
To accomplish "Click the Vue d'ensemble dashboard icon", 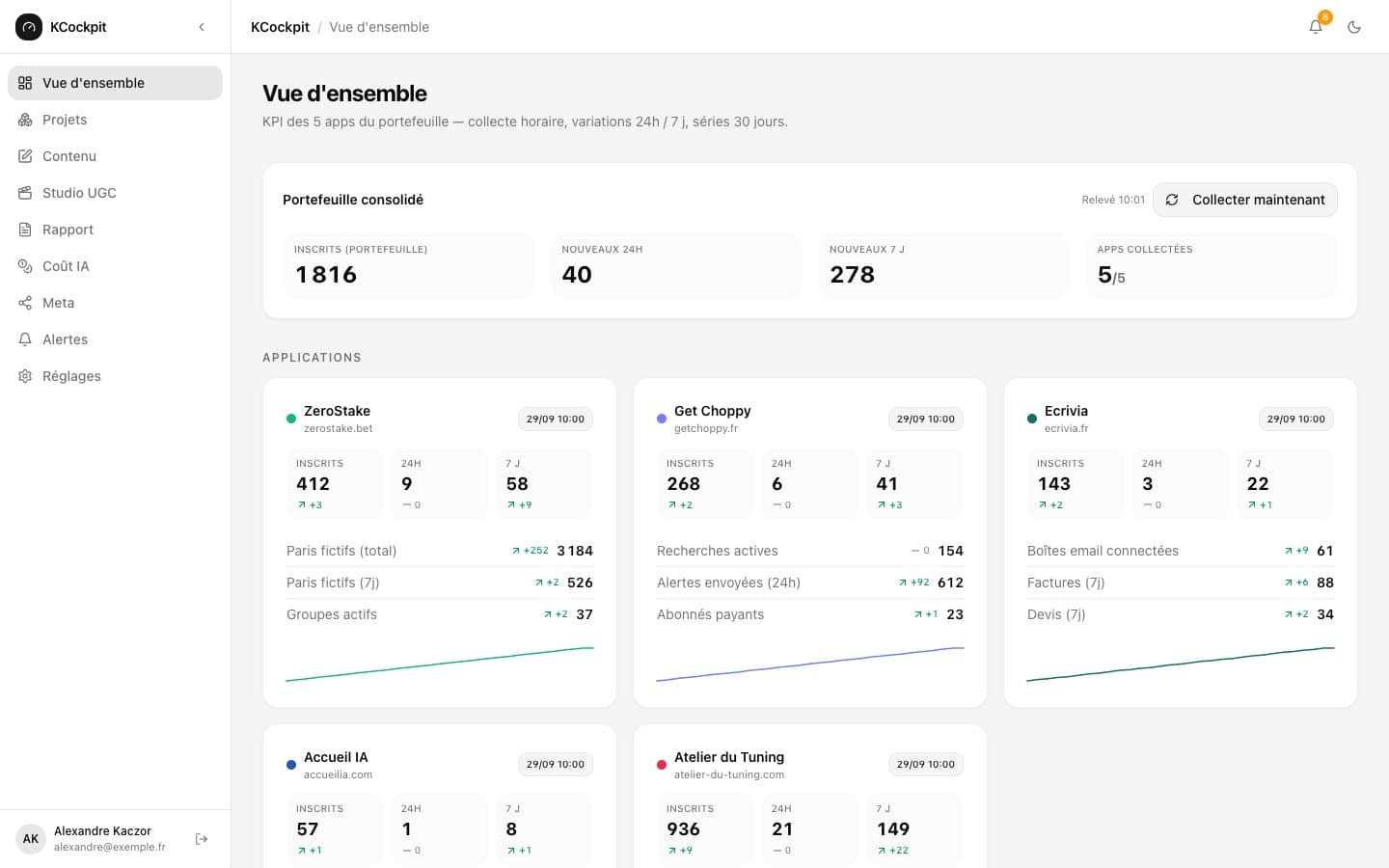I will (x=25, y=83).
